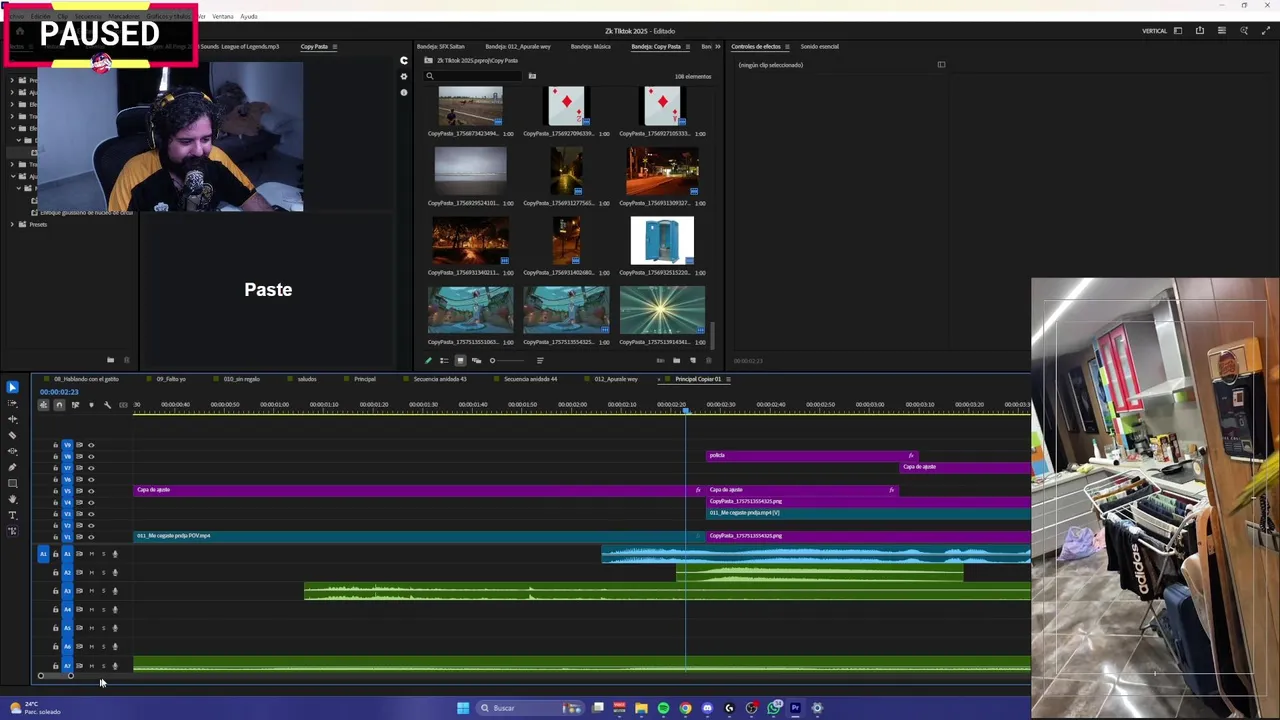The width and height of the screenshot is (1280, 720).
Task: Lock video track V7
Action: [x=55, y=468]
